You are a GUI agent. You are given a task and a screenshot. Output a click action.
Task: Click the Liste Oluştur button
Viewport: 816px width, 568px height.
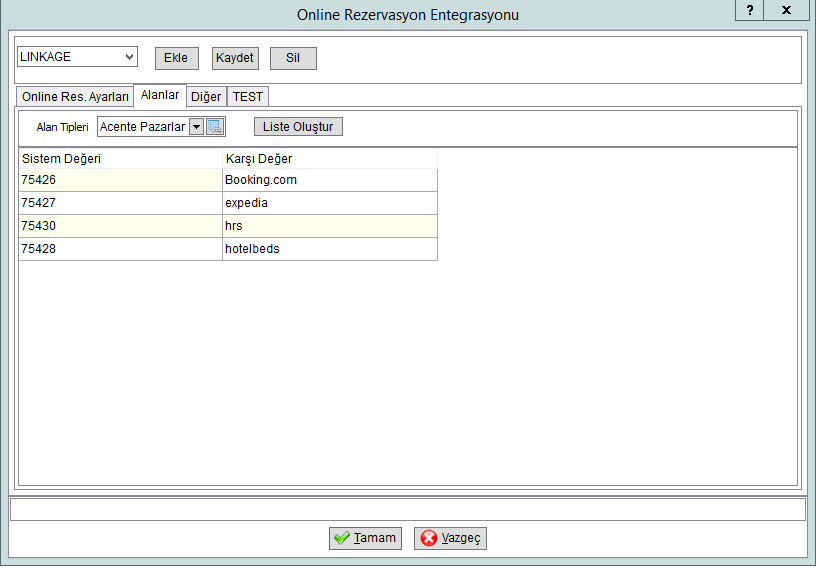click(298, 127)
